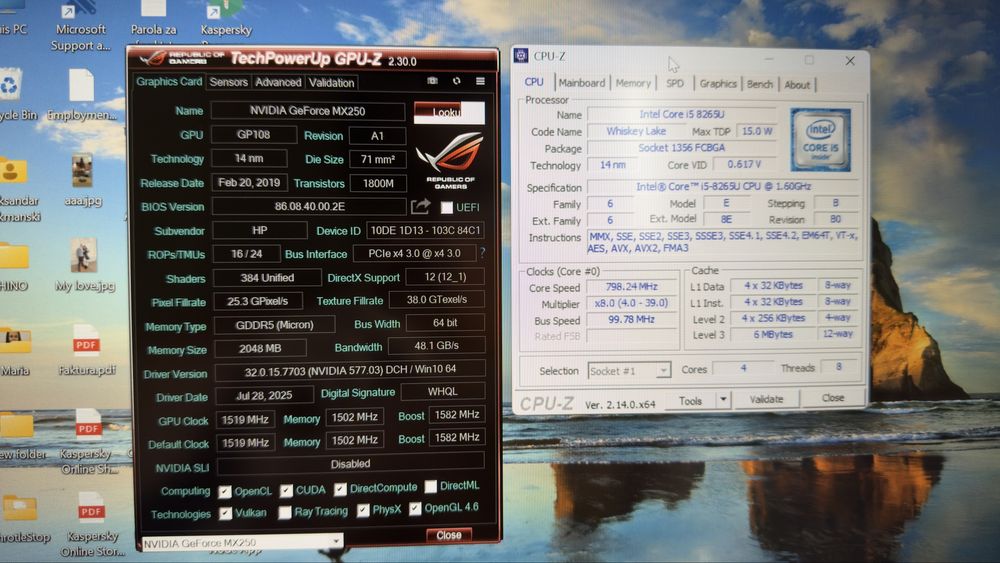Toggle the Ray Tracing checkbox
Image resolution: width=1000 pixels, height=563 pixels.
click(x=285, y=512)
